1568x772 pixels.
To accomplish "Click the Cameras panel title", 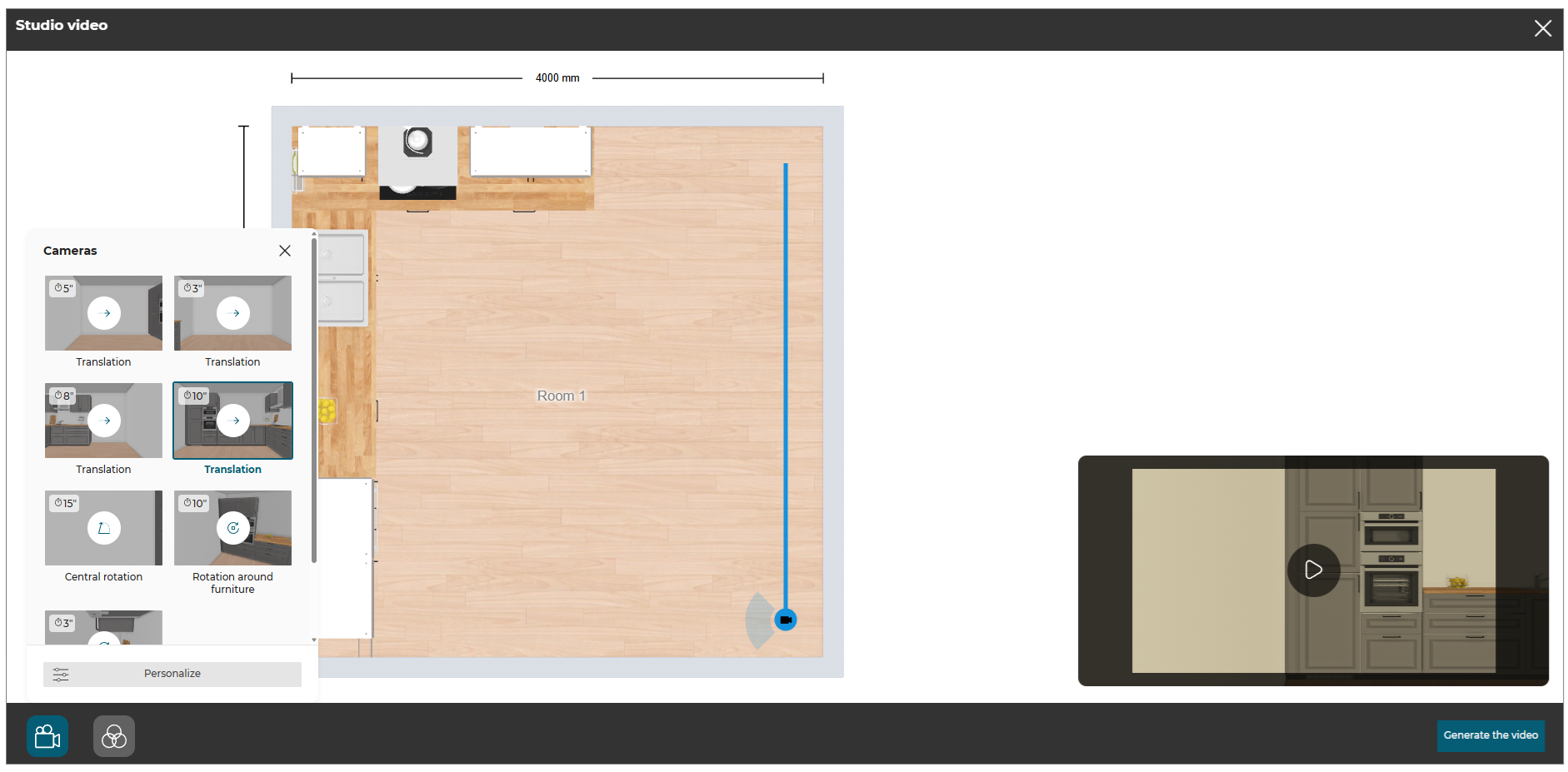I will [x=70, y=251].
